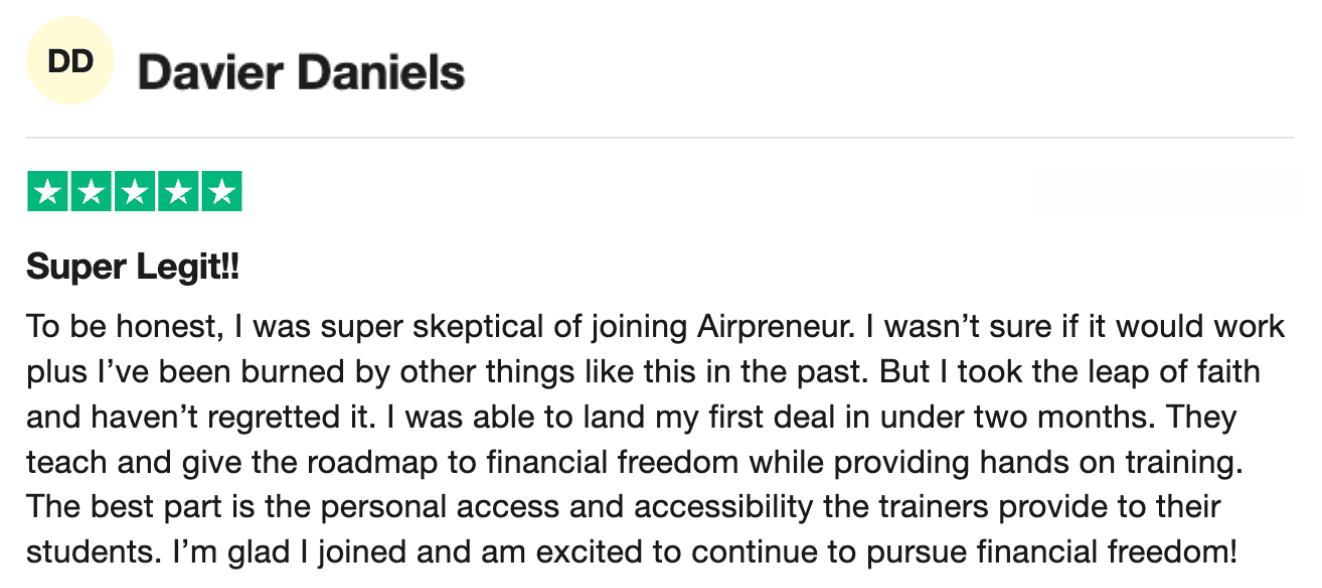
Task: Select the first green rating star
Action: click(x=47, y=192)
